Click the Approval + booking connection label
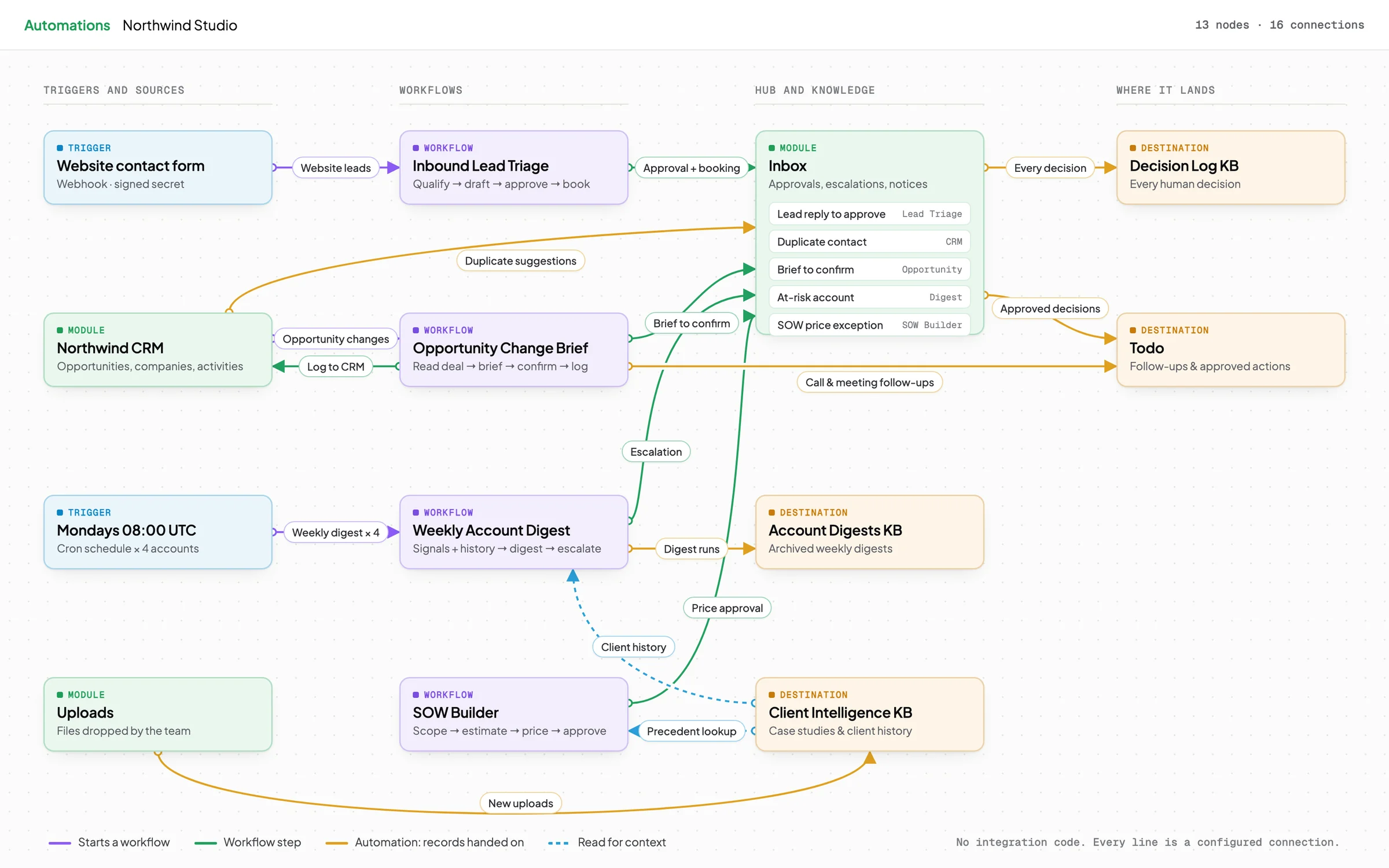 click(x=692, y=168)
